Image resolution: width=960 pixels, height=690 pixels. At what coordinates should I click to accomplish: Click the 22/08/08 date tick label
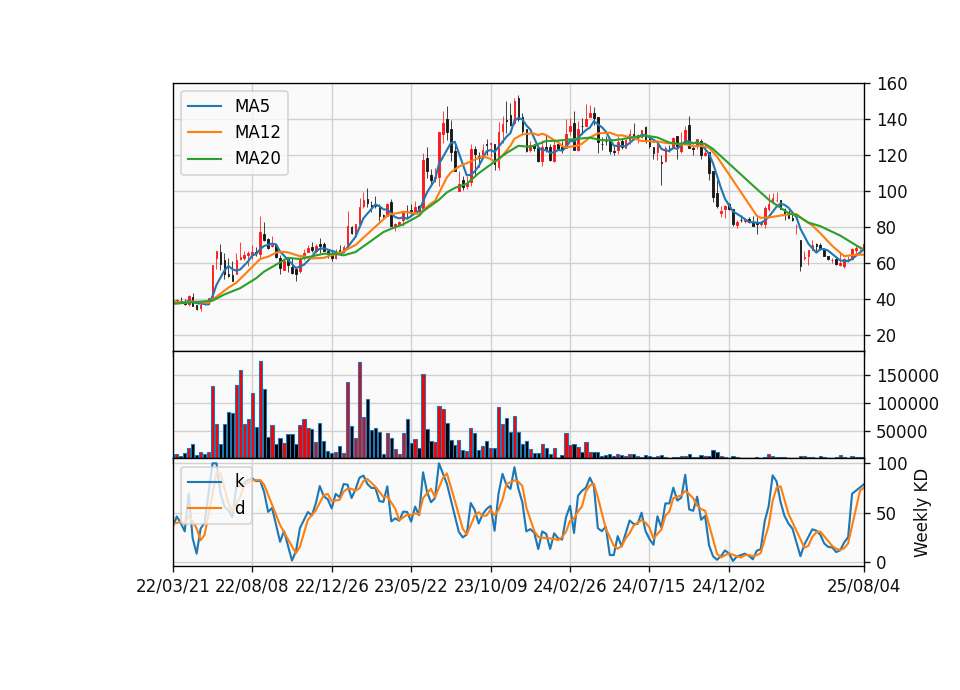click(x=252, y=586)
